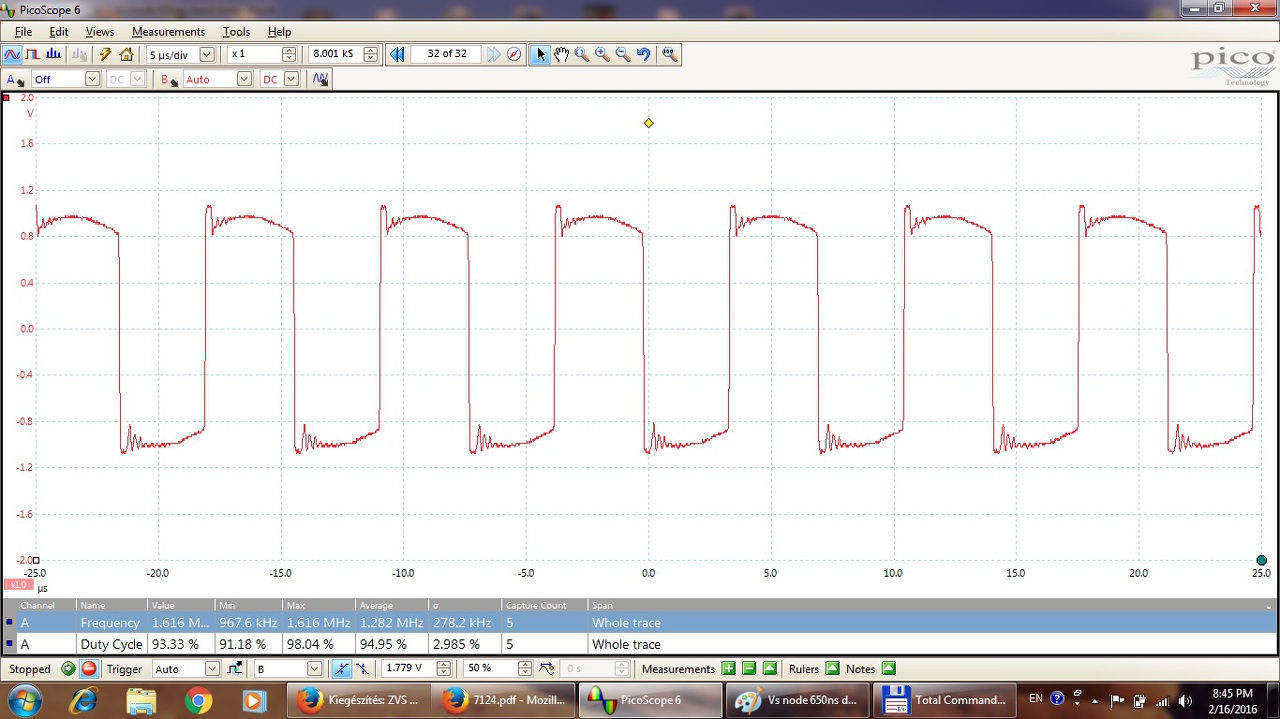The width and height of the screenshot is (1280, 719).
Task: Increase the x1 zoom factor spinner
Action: click(289, 50)
